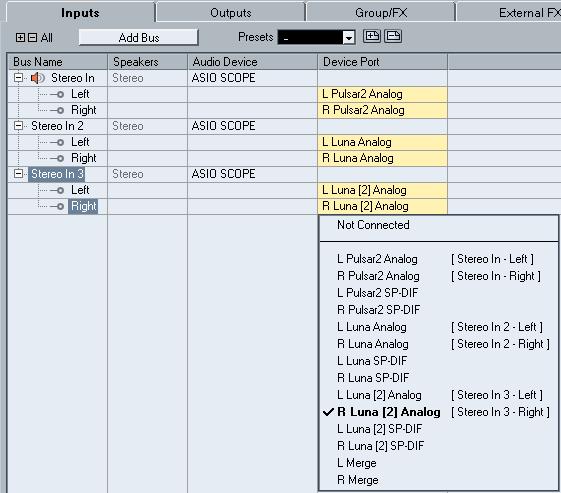The width and height of the screenshot is (561, 493).
Task: Expand all buses with the plus All icon
Action: [20, 38]
